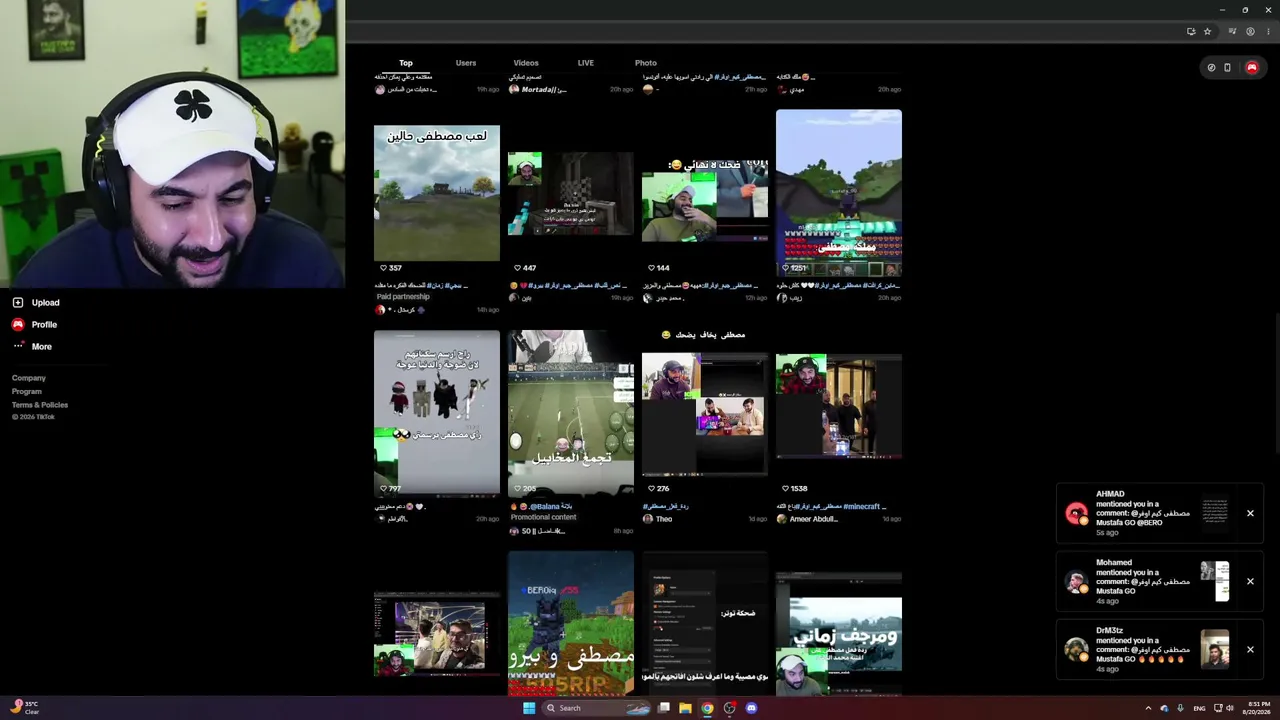
Task: Open the Minecraft video with 1251 likes
Action: [x=838, y=193]
